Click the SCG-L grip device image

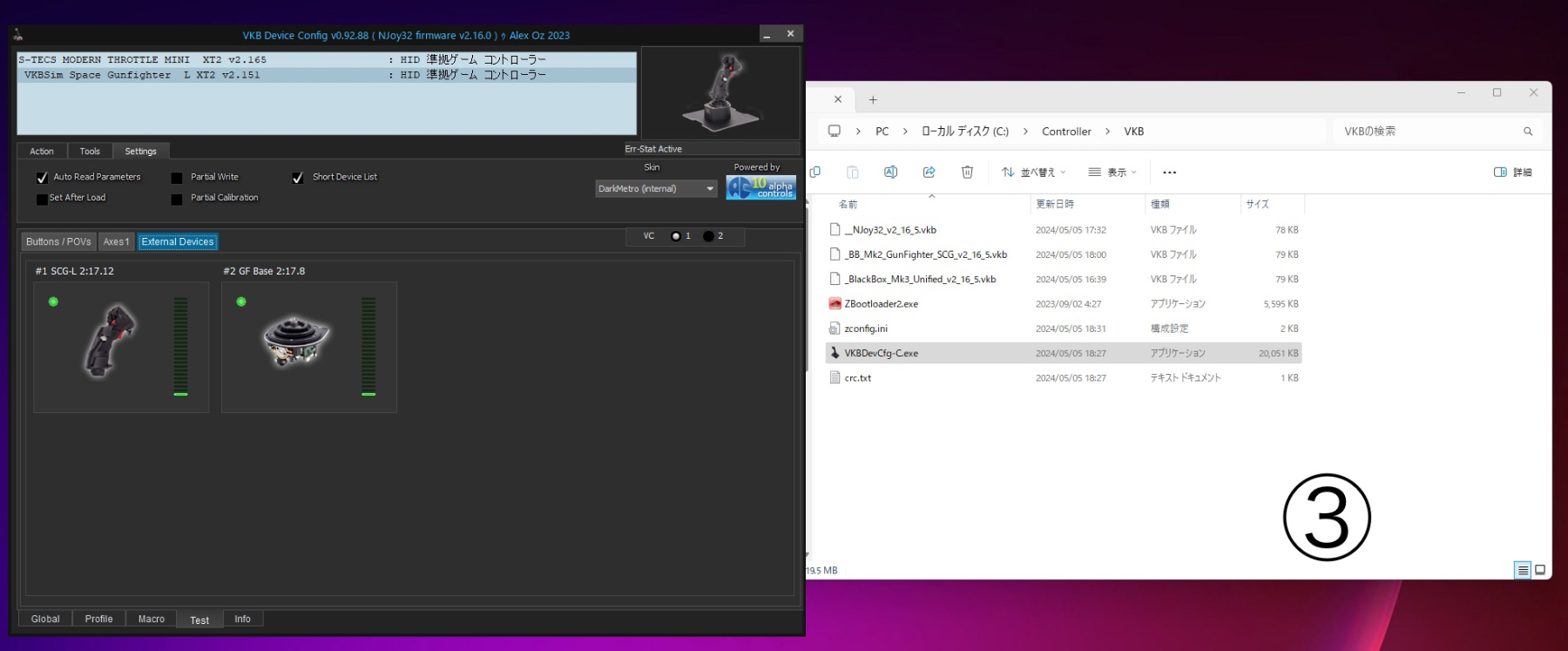coord(111,340)
